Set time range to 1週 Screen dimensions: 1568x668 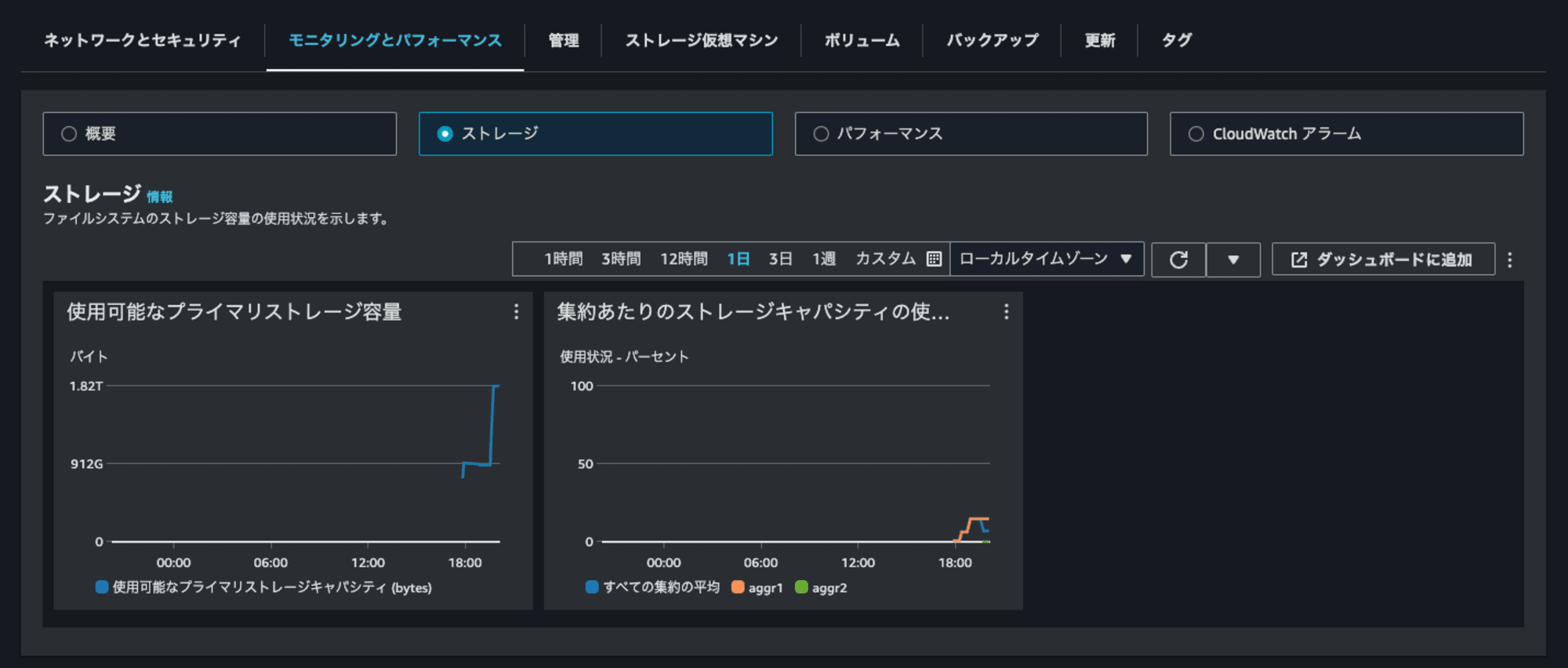824,259
